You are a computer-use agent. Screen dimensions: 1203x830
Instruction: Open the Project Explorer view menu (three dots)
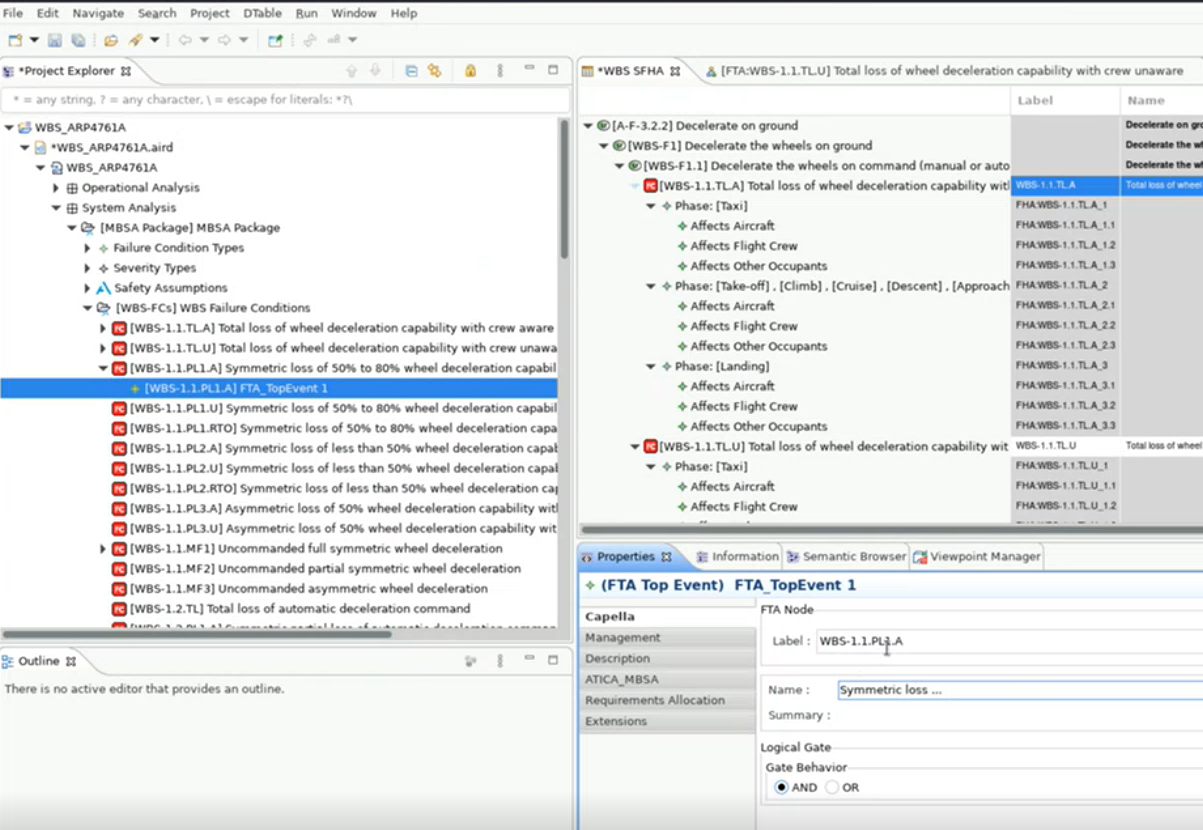click(x=500, y=71)
